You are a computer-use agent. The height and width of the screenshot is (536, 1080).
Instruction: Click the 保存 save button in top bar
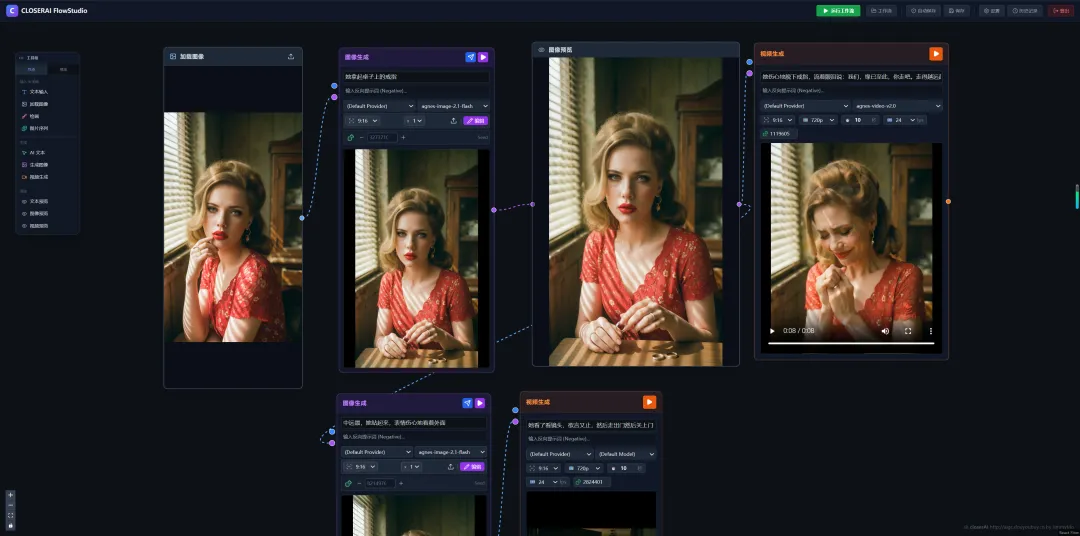tap(957, 11)
